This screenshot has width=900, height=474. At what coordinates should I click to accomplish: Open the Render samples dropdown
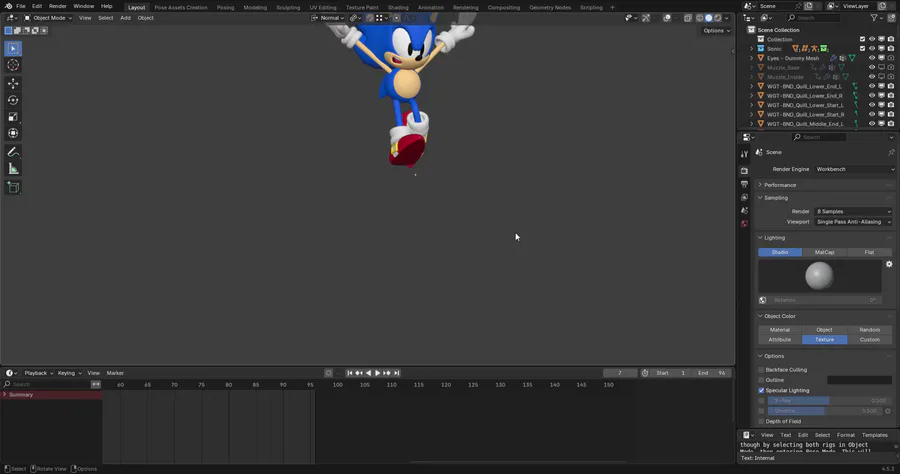click(854, 212)
